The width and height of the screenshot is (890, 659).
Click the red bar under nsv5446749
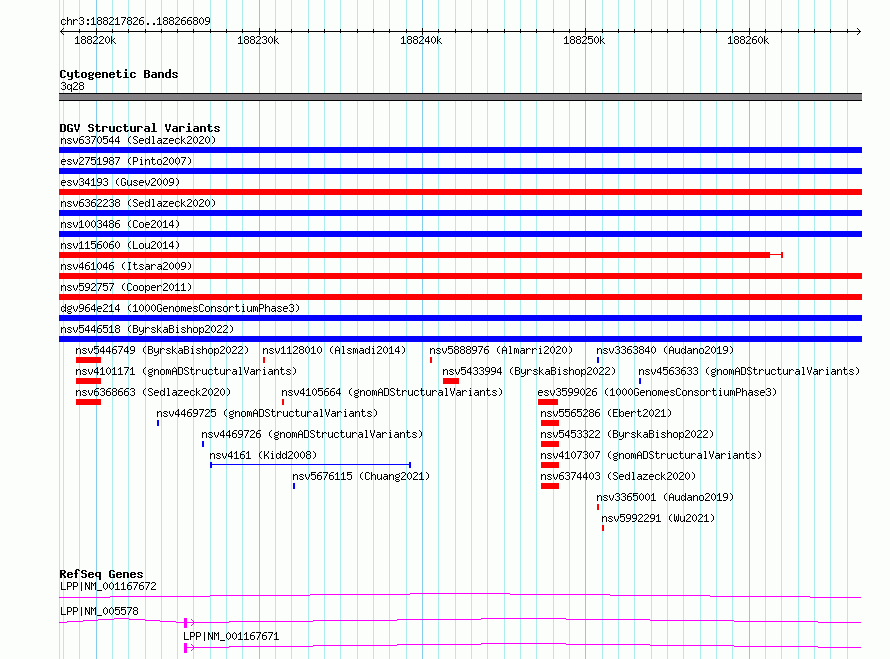click(88, 360)
